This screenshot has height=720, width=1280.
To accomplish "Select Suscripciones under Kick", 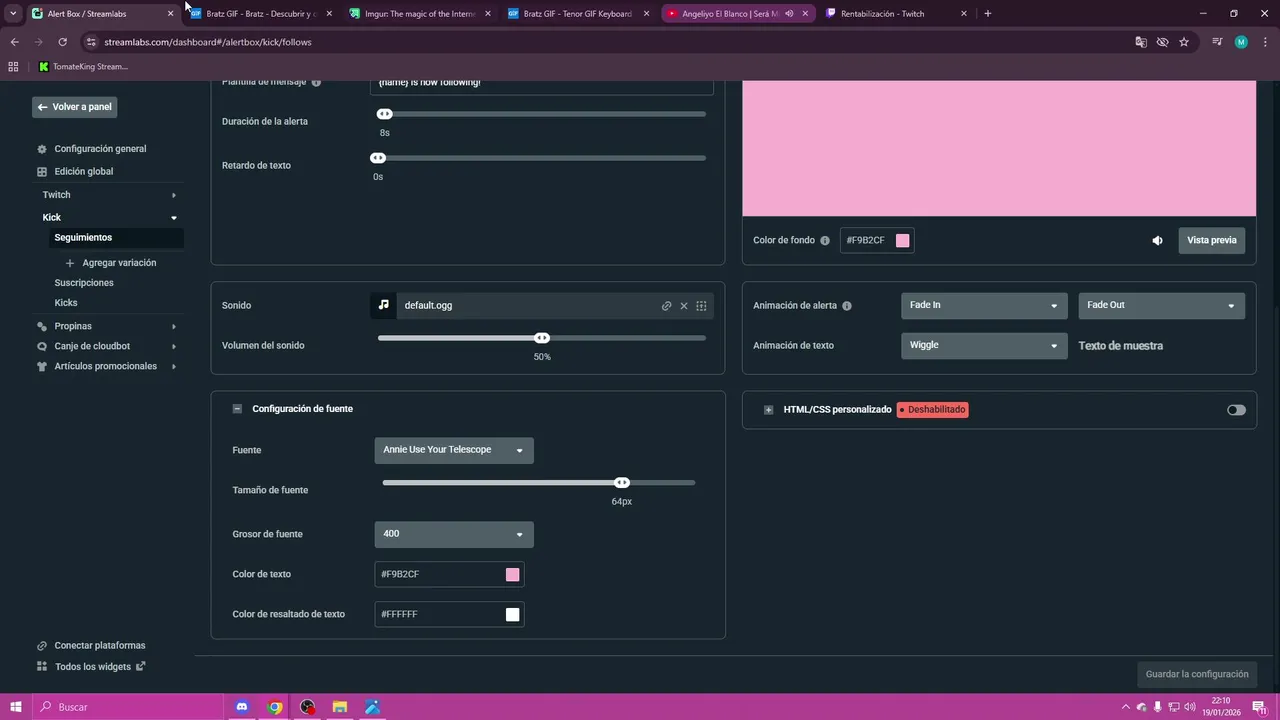I will (x=84, y=283).
